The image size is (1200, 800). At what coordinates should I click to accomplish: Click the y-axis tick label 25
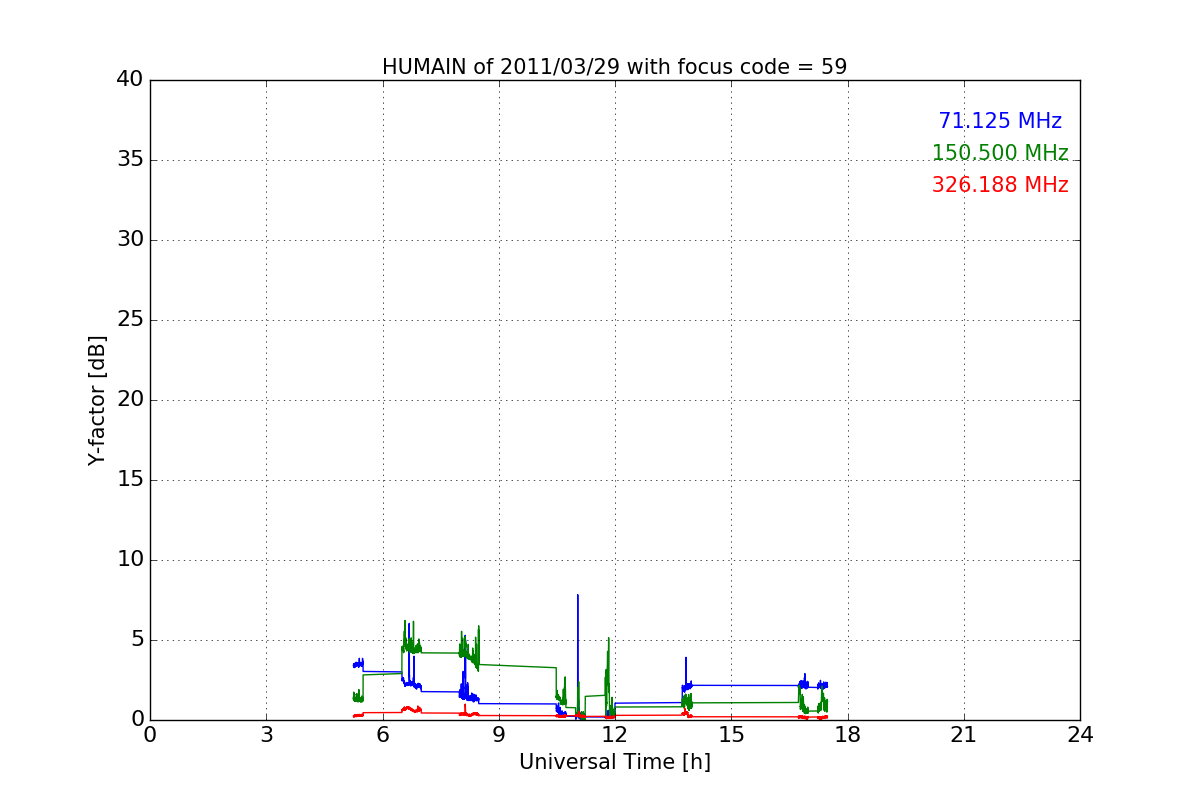[130, 320]
